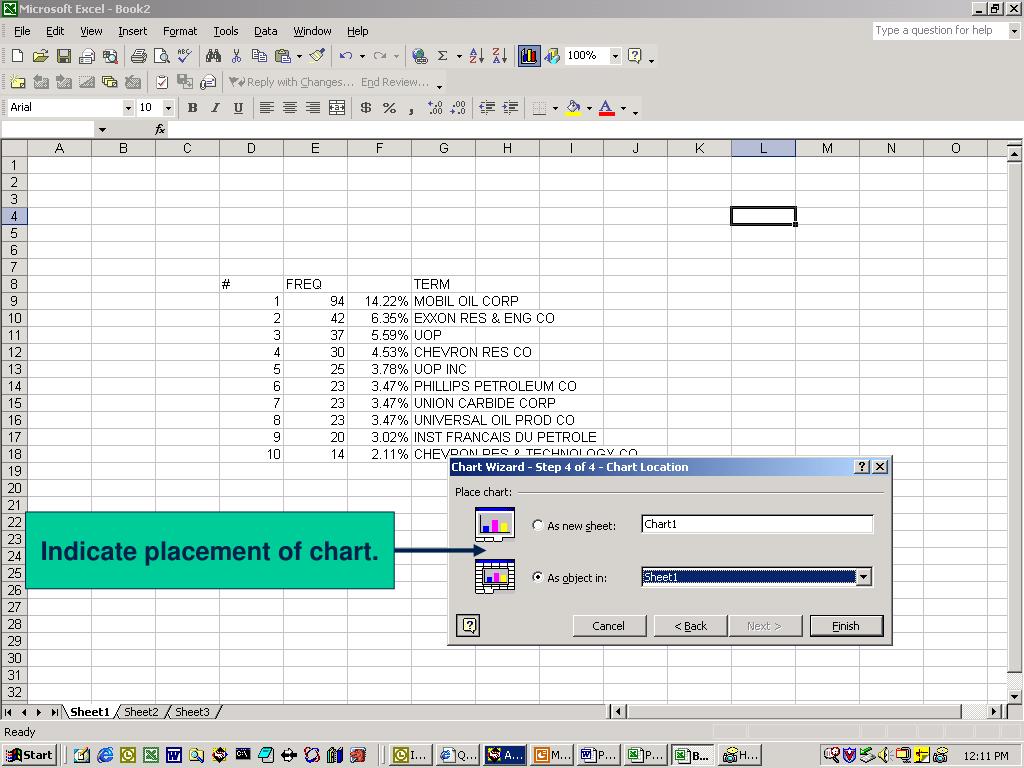Undo the last action
The image size is (1024, 768).
point(345,56)
